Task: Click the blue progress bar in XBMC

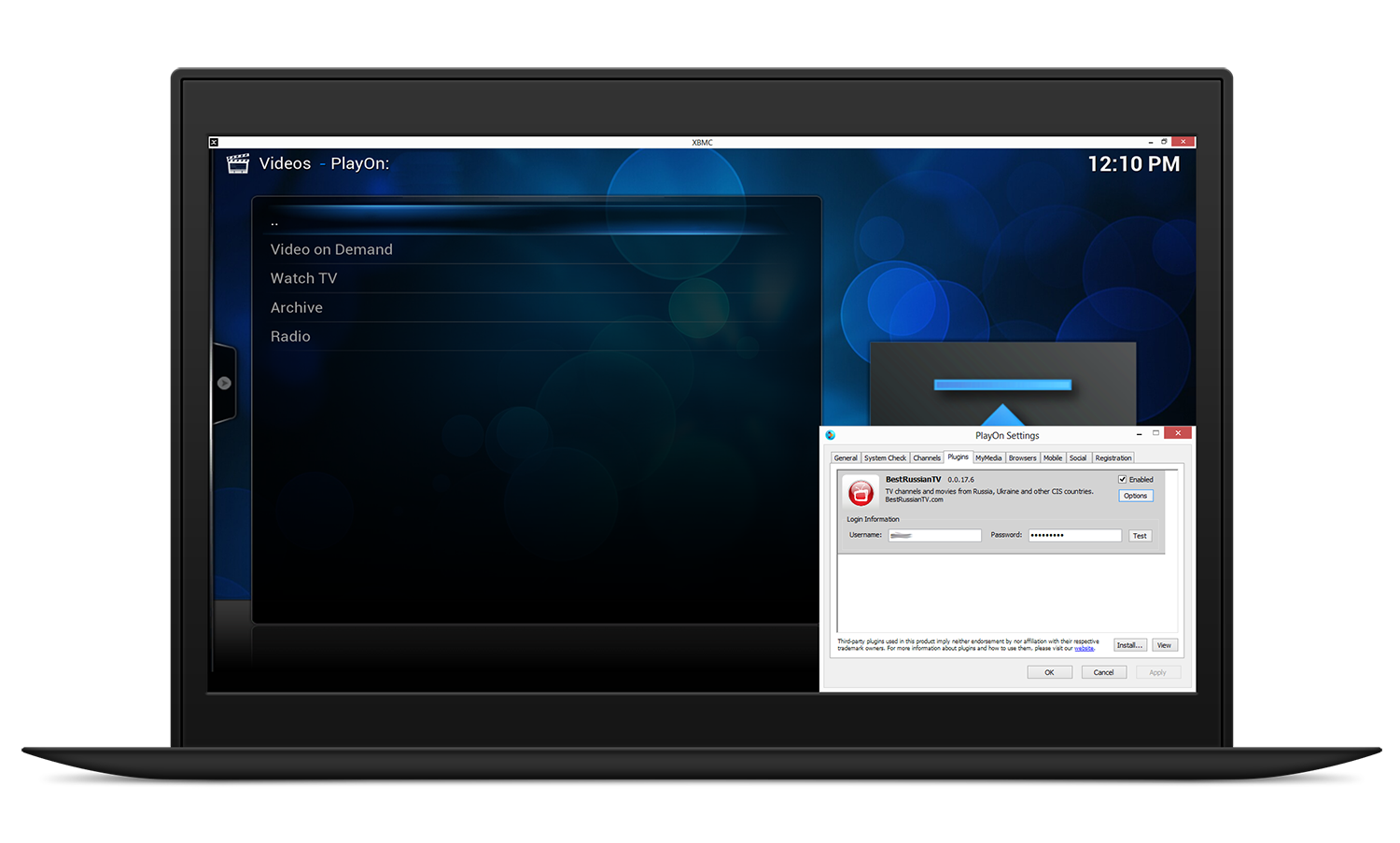Action: [1002, 385]
